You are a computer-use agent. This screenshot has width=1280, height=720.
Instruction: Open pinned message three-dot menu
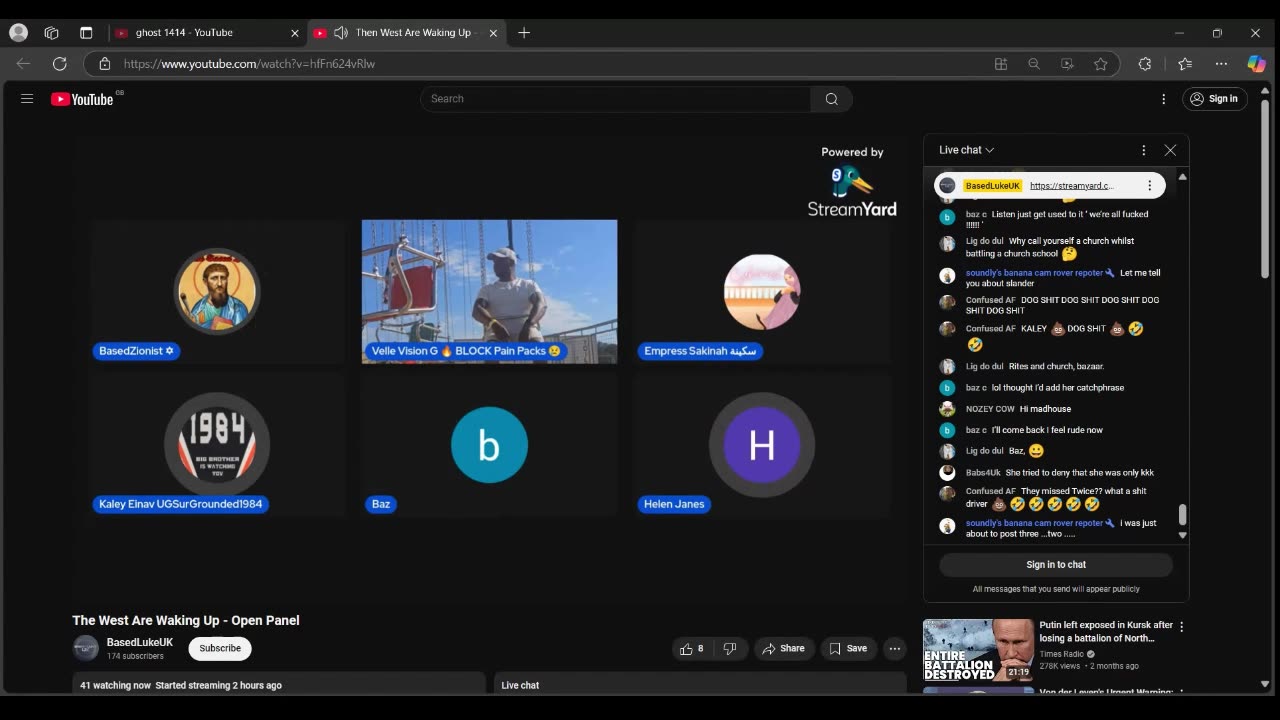[1150, 186]
